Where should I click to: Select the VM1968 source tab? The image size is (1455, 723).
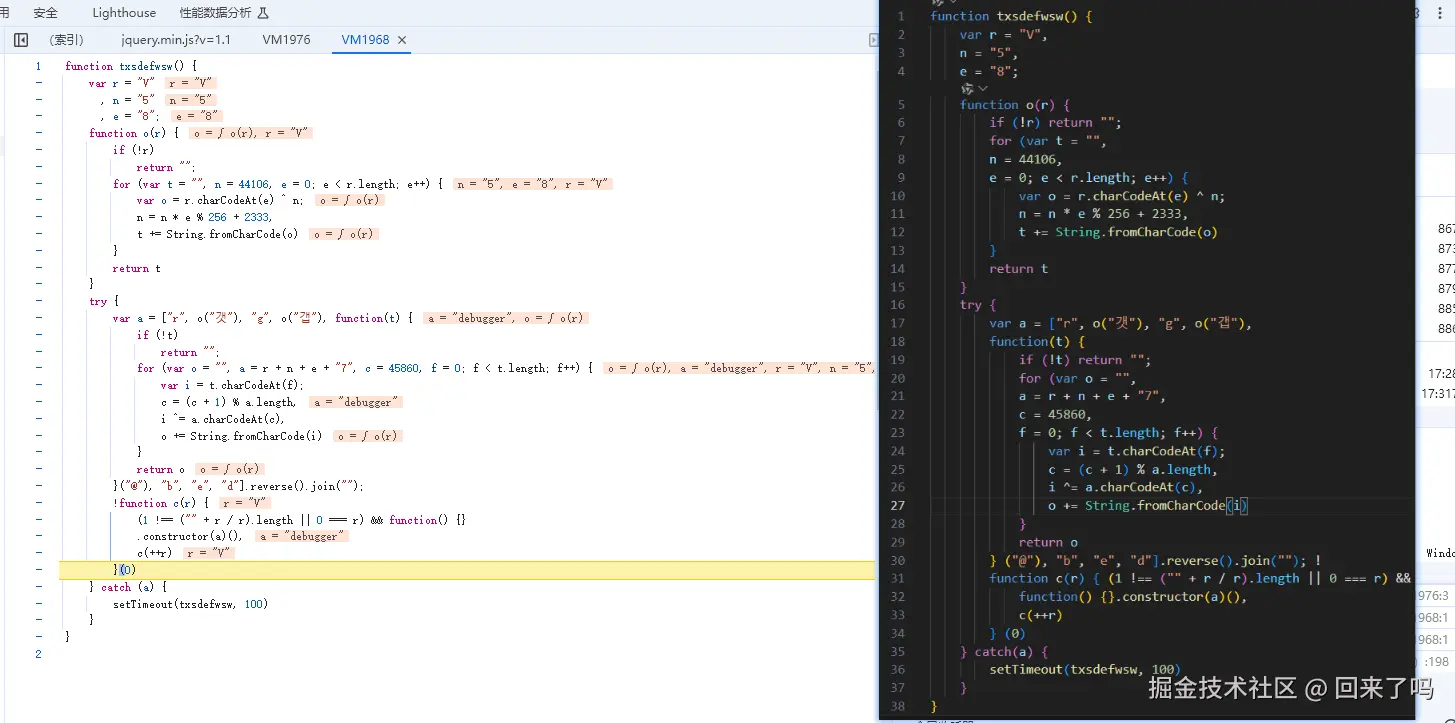coord(365,40)
